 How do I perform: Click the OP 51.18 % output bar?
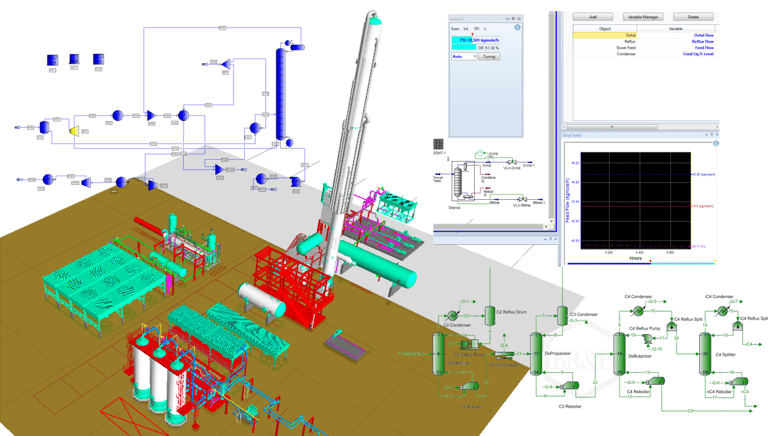pyautogui.click(x=475, y=48)
